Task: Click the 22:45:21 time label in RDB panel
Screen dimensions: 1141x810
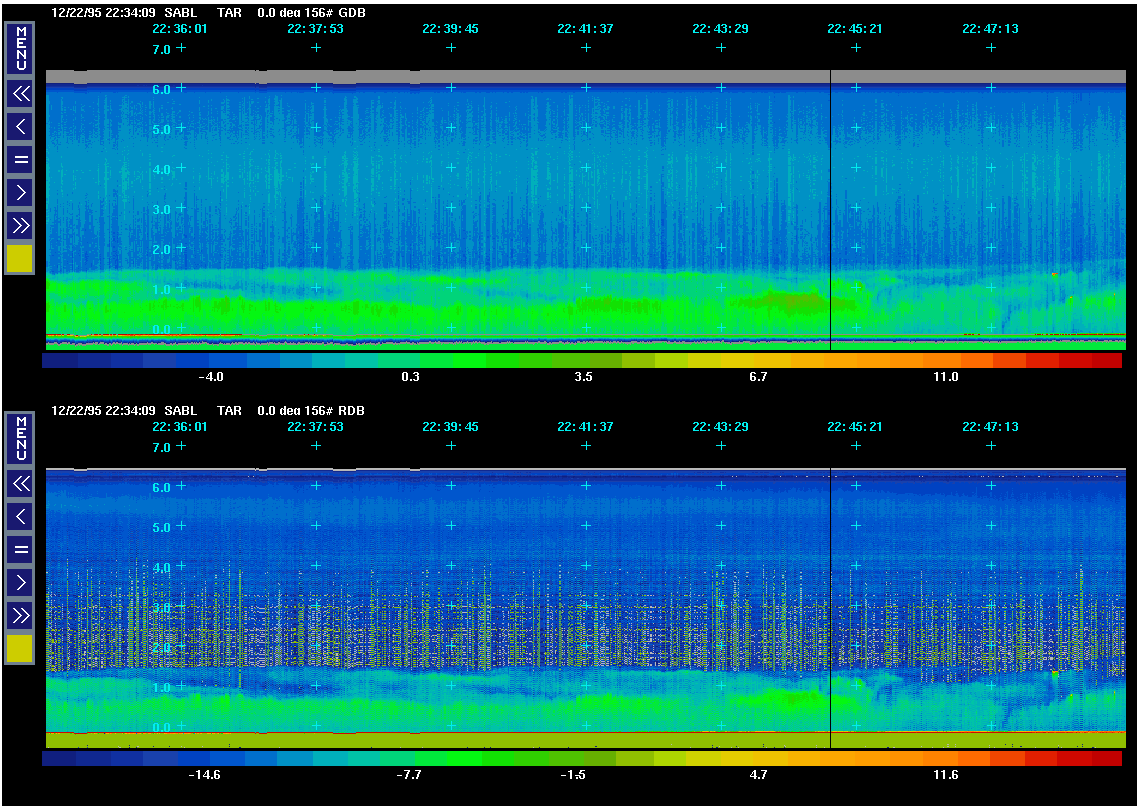Action: click(x=855, y=427)
